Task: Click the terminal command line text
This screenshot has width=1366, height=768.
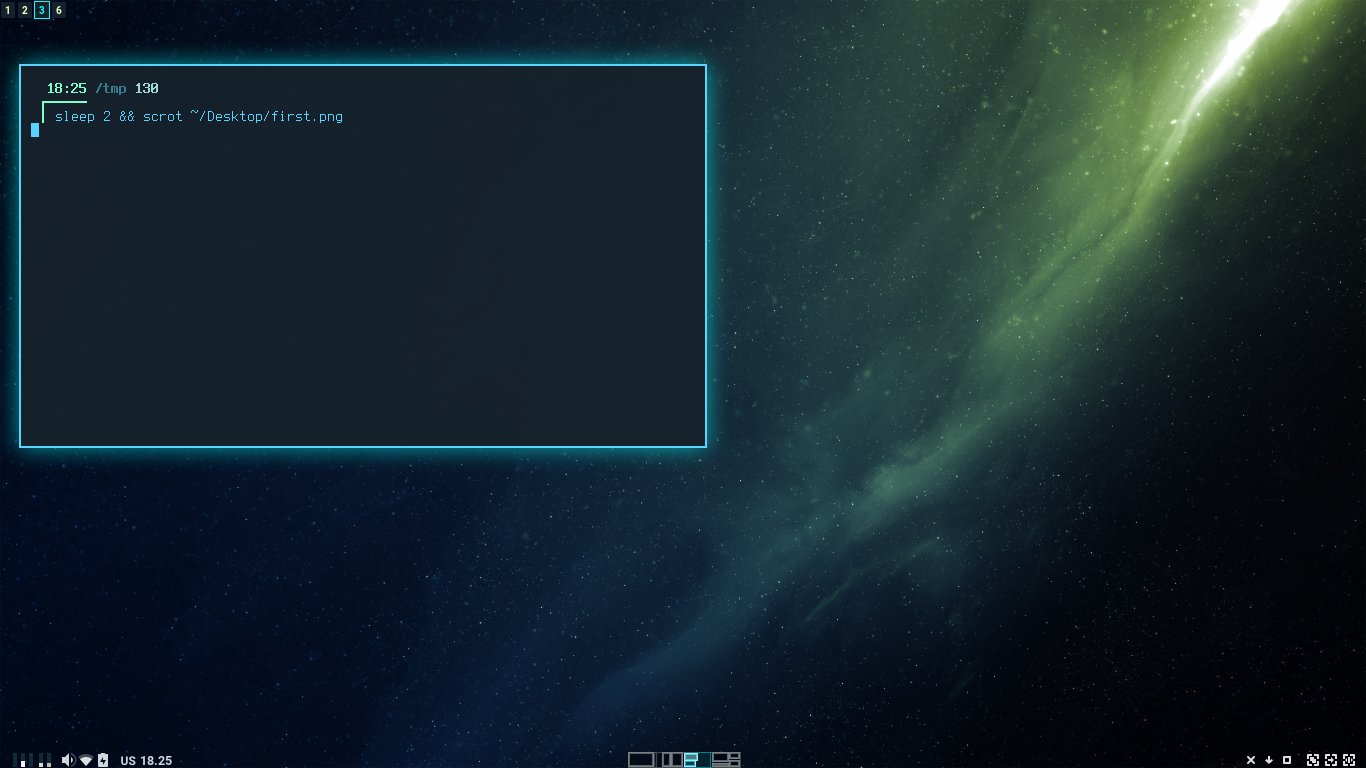Action: tap(199, 117)
